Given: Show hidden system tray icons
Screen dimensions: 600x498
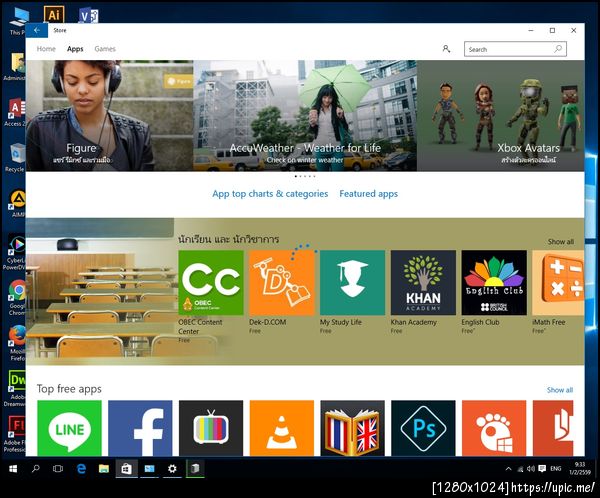Looking at the screenshot, I should [509, 469].
